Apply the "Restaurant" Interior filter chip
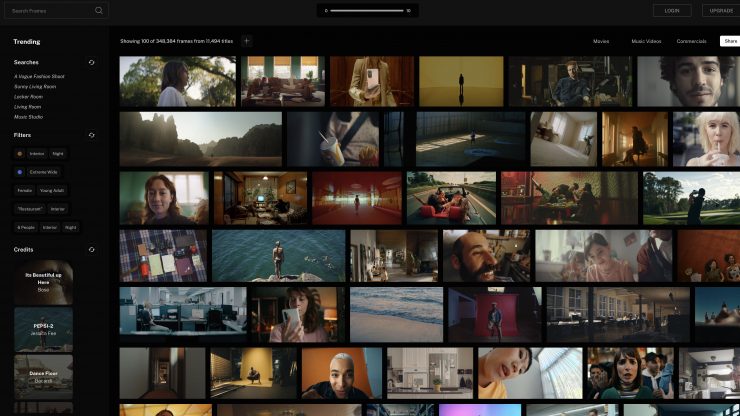The width and height of the screenshot is (740, 416). (x=41, y=209)
